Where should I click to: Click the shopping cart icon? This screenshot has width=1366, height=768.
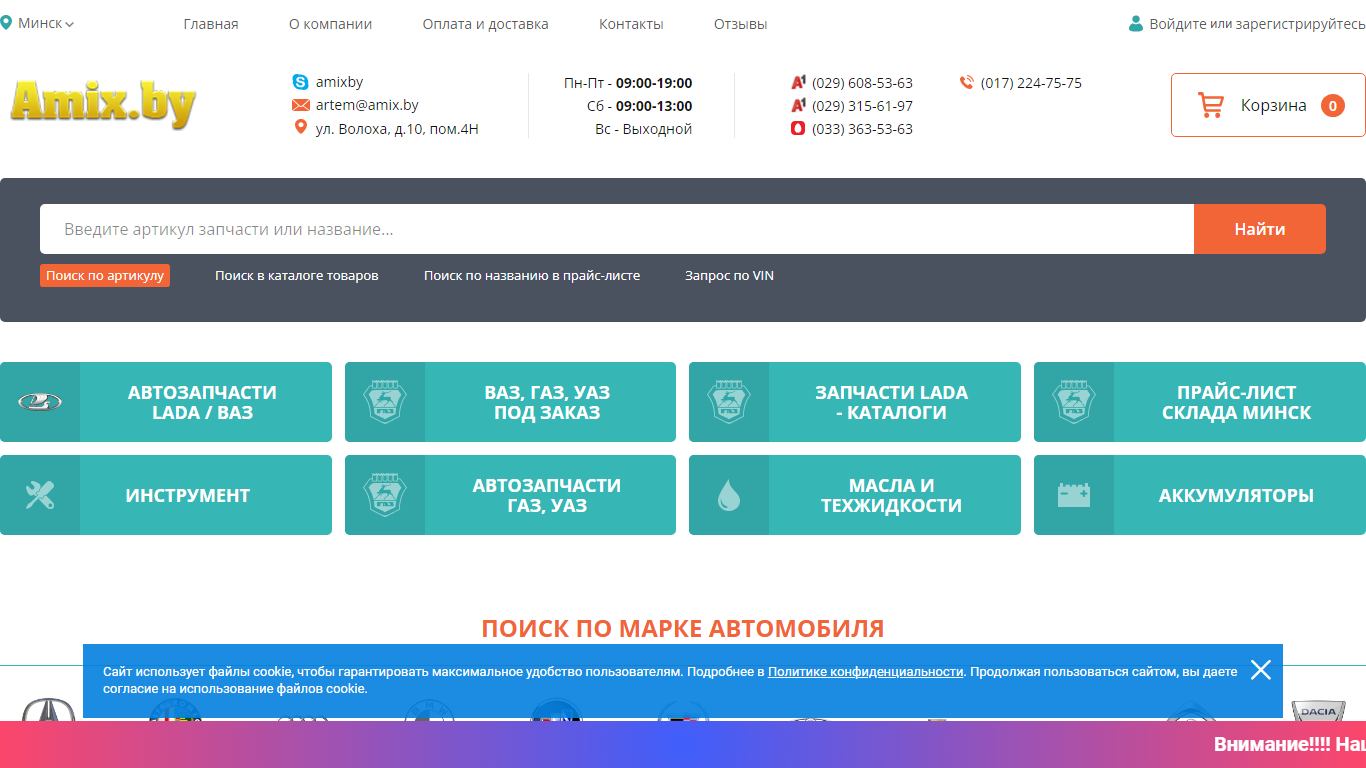[x=1211, y=105]
